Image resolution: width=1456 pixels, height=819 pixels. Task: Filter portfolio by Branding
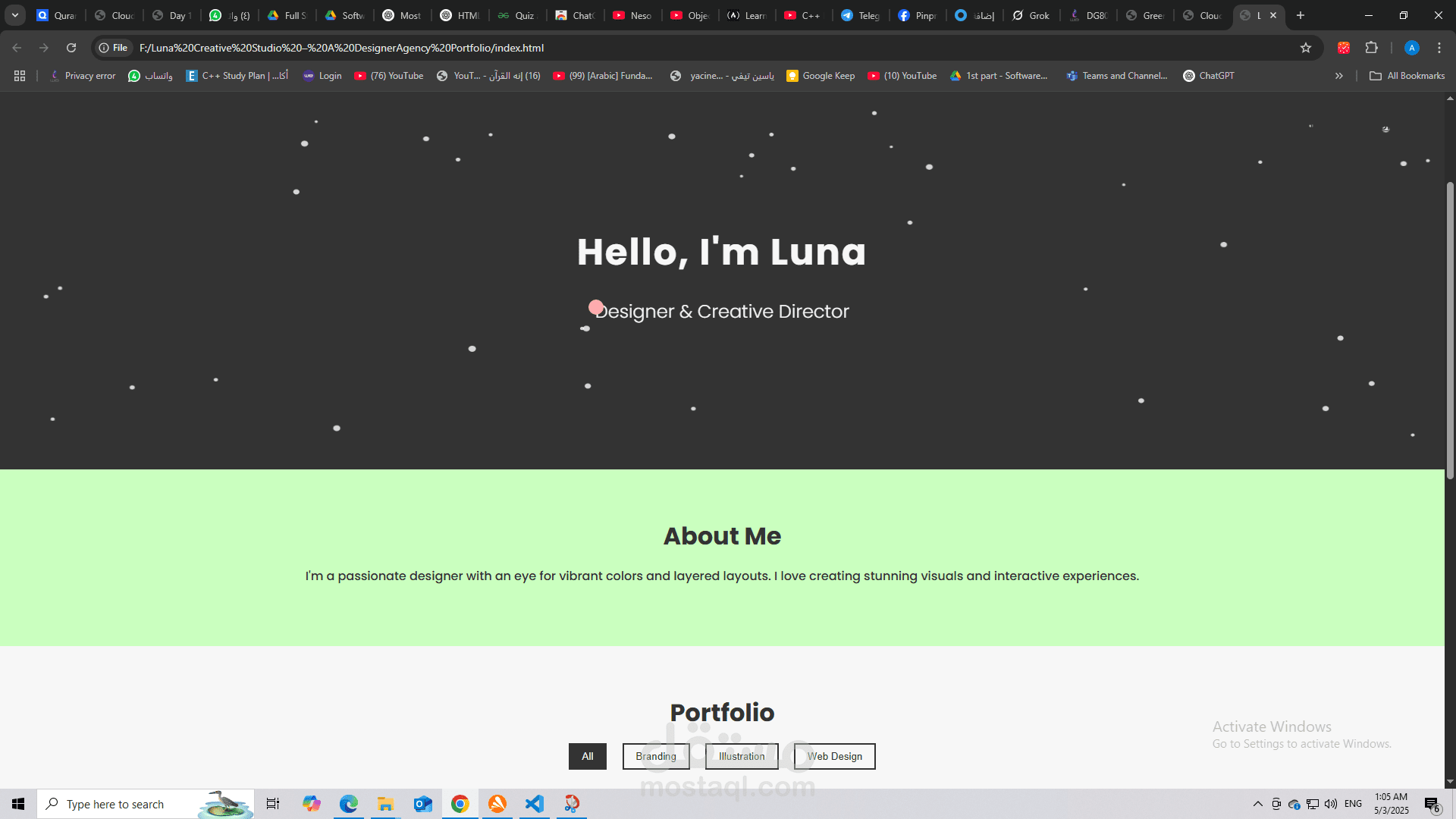655,756
